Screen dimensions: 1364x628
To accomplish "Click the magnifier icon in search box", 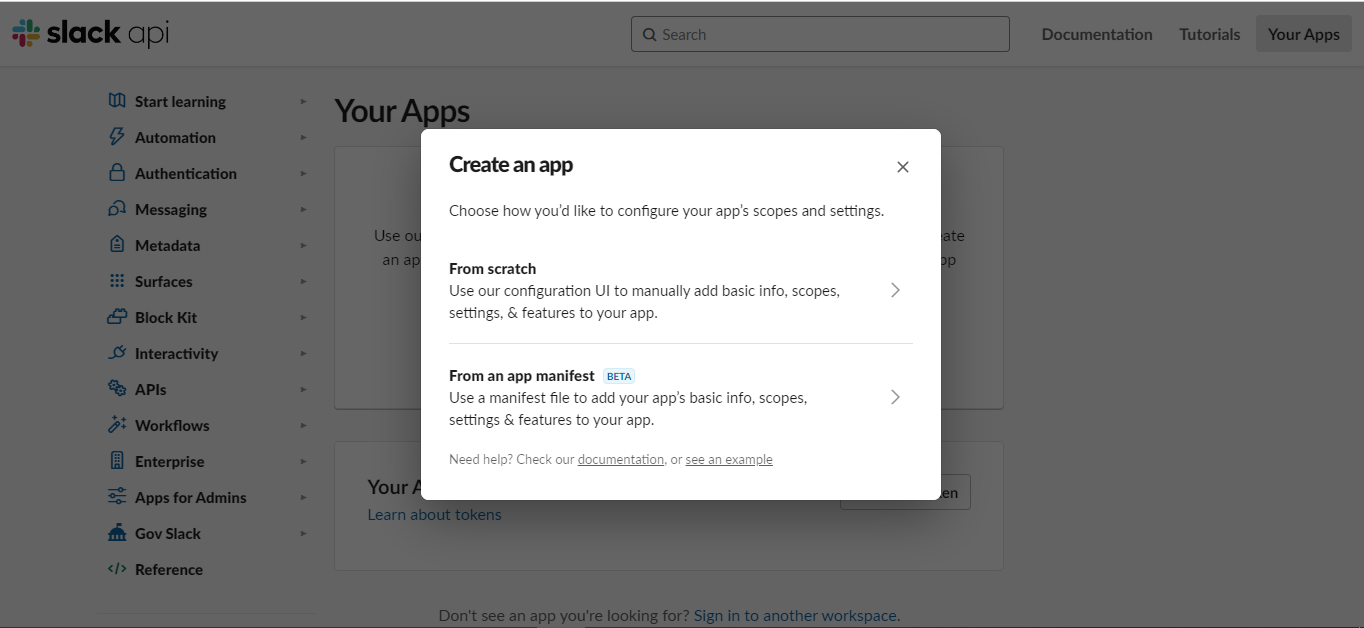I will click(650, 34).
